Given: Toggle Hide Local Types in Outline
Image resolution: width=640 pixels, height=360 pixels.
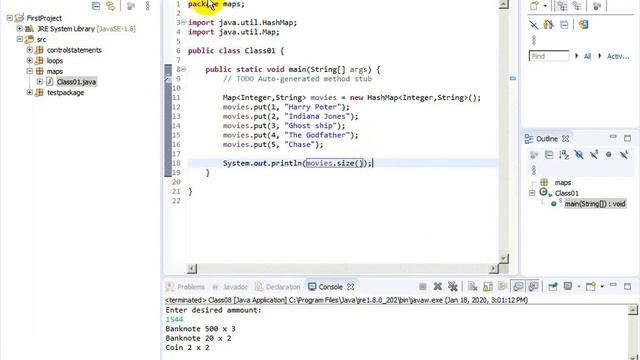Looking at the screenshot, I should 624,155.
